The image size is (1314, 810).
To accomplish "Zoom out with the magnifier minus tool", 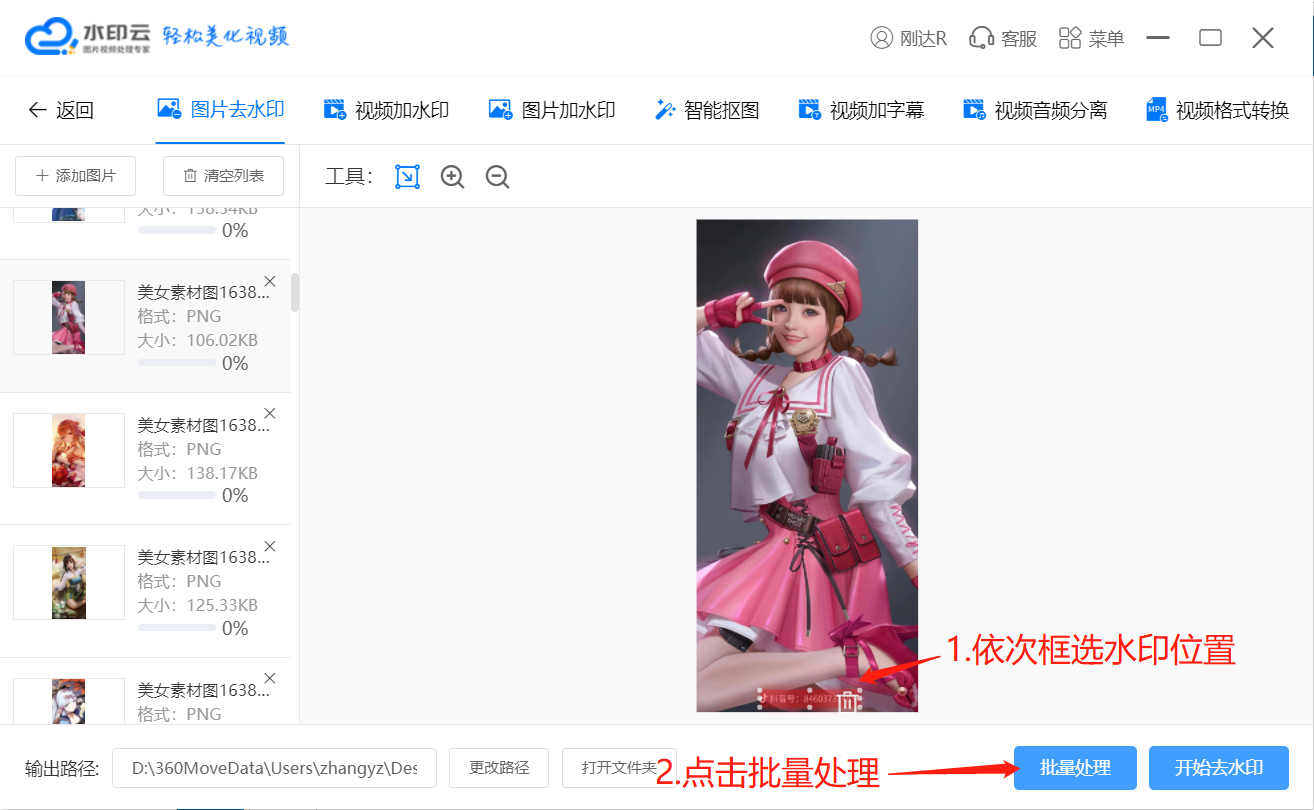I will (497, 177).
